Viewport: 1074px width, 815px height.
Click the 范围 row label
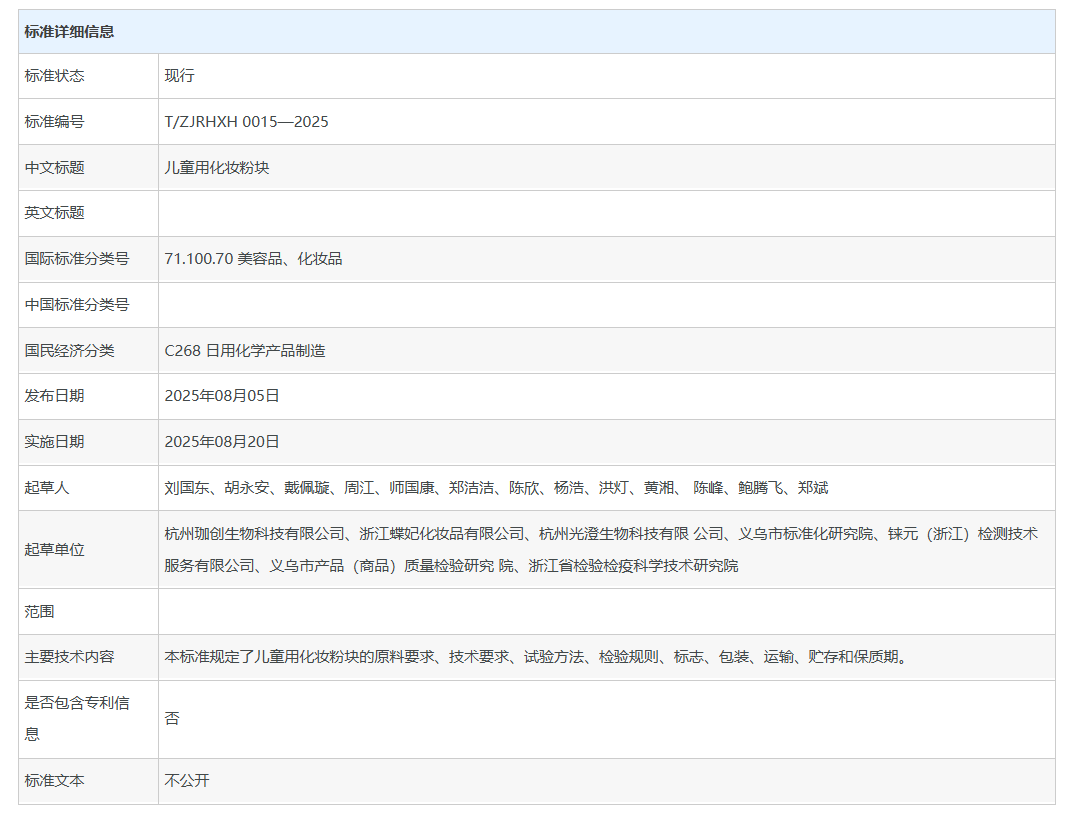point(40,611)
